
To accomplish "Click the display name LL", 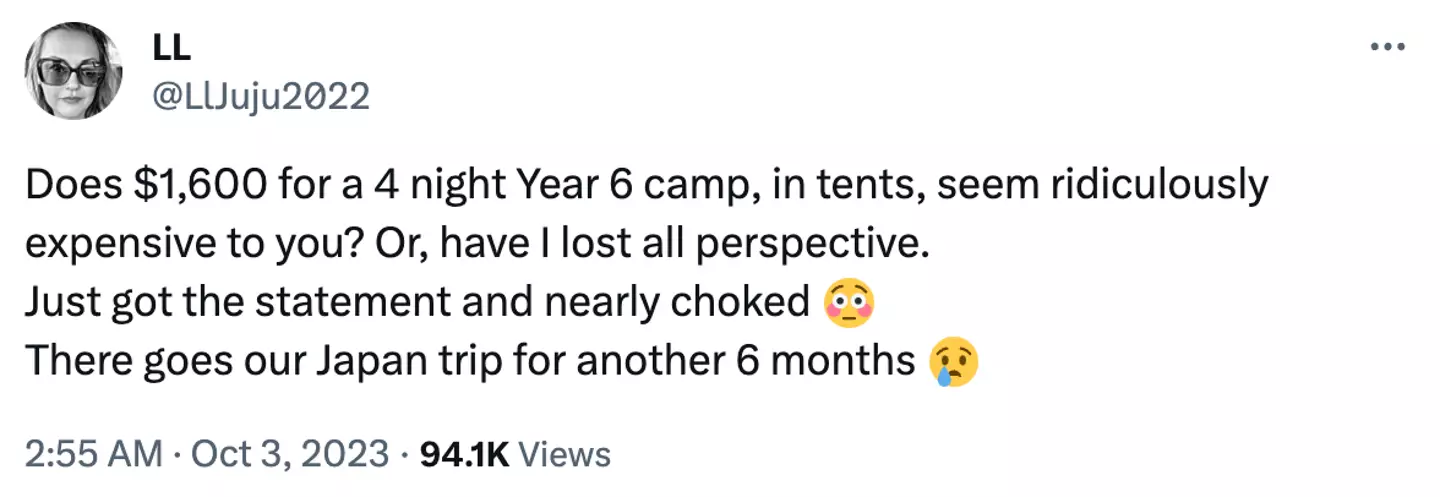I will coord(172,48).
